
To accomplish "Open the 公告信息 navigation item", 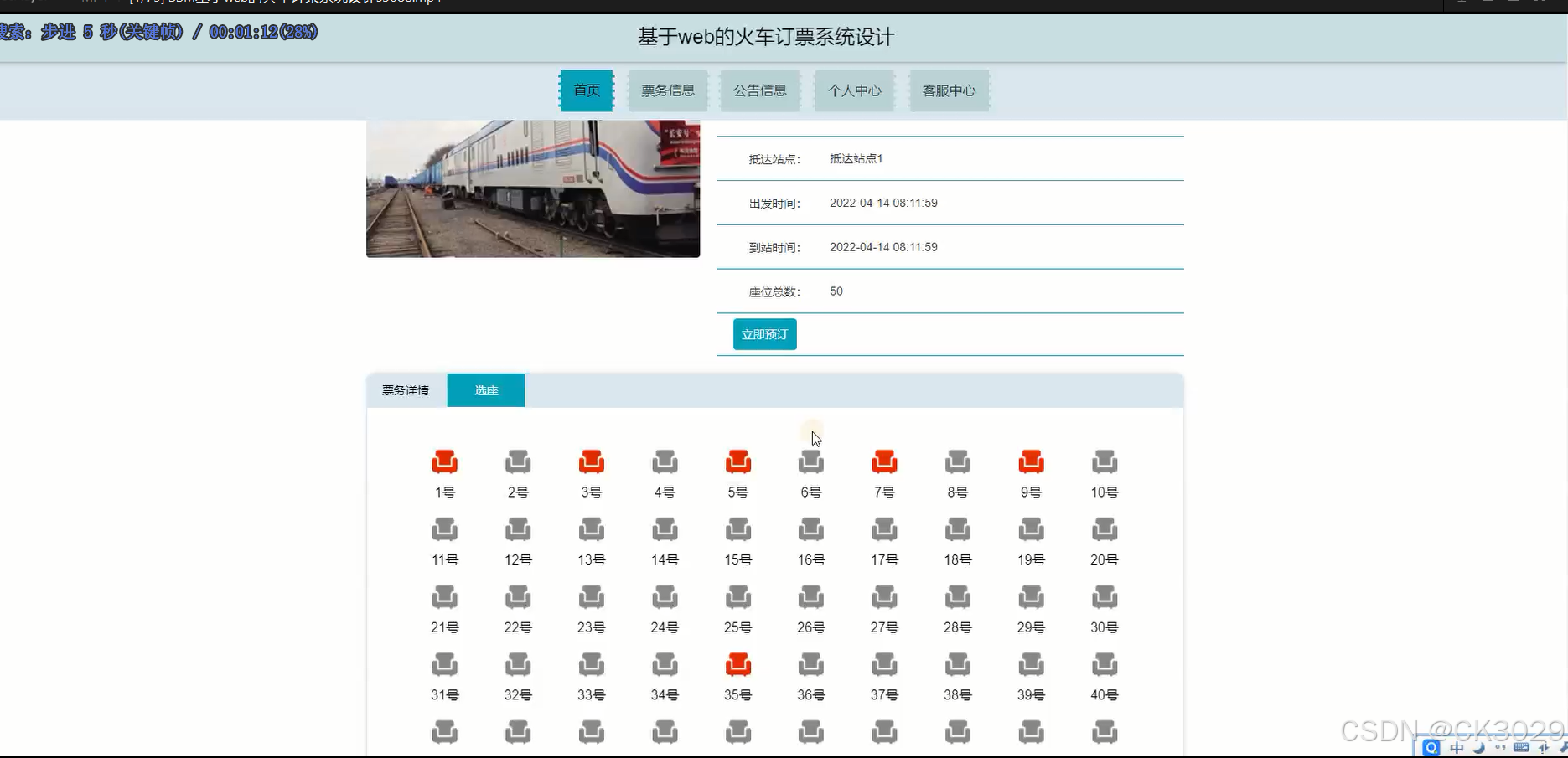I will [x=760, y=90].
